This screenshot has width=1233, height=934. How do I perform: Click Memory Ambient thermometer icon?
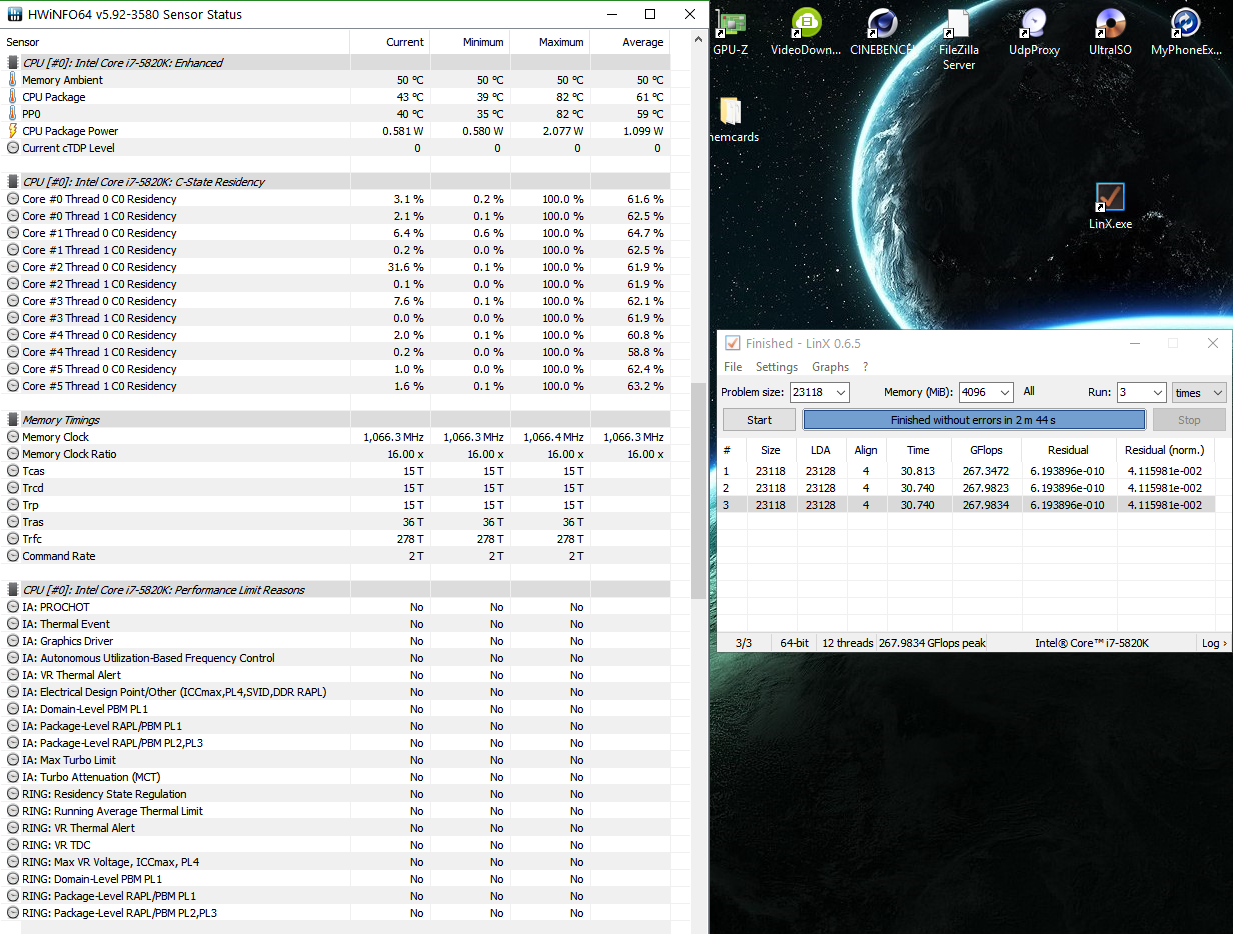coord(13,80)
